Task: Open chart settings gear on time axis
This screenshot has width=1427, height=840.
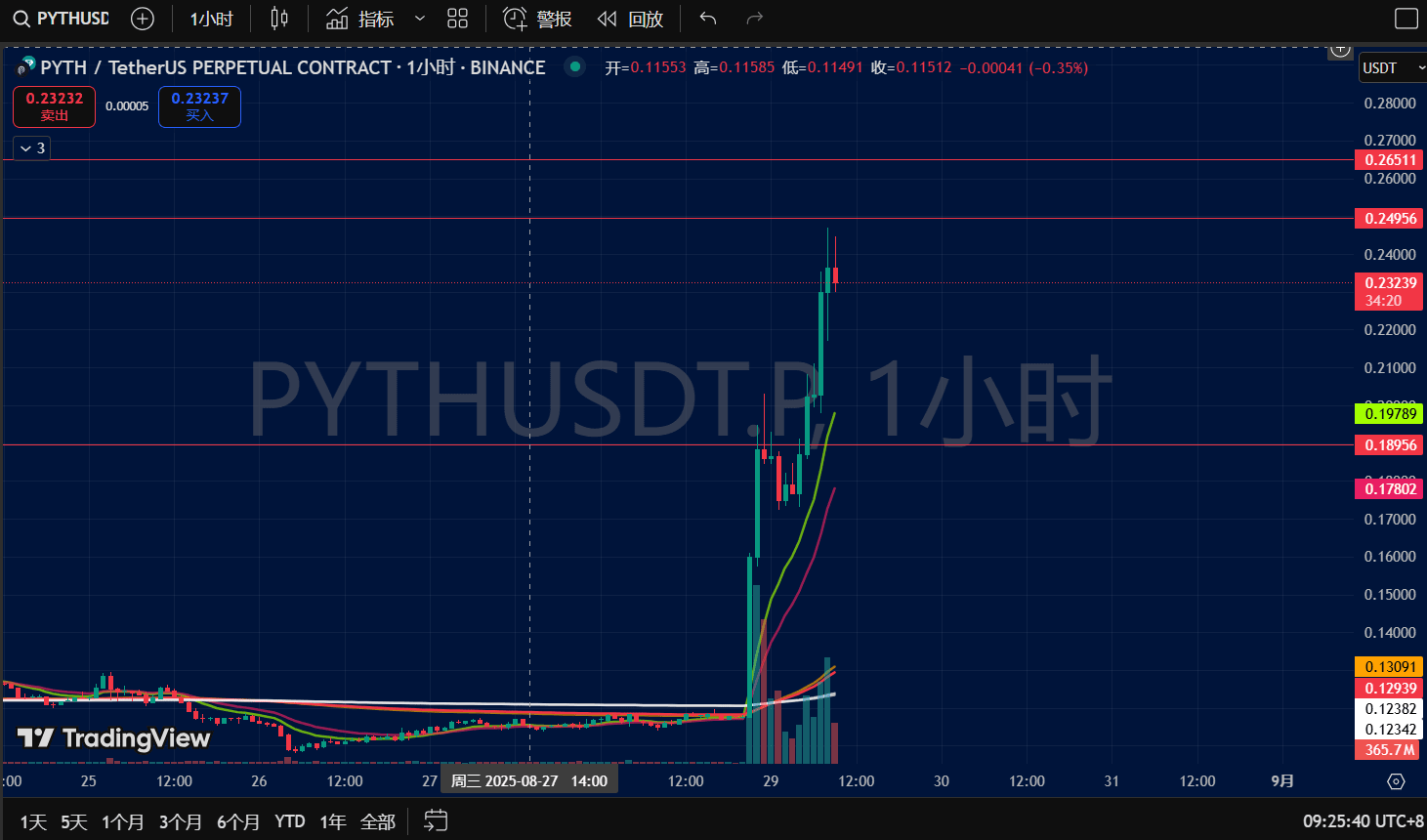Action: pyautogui.click(x=1396, y=781)
